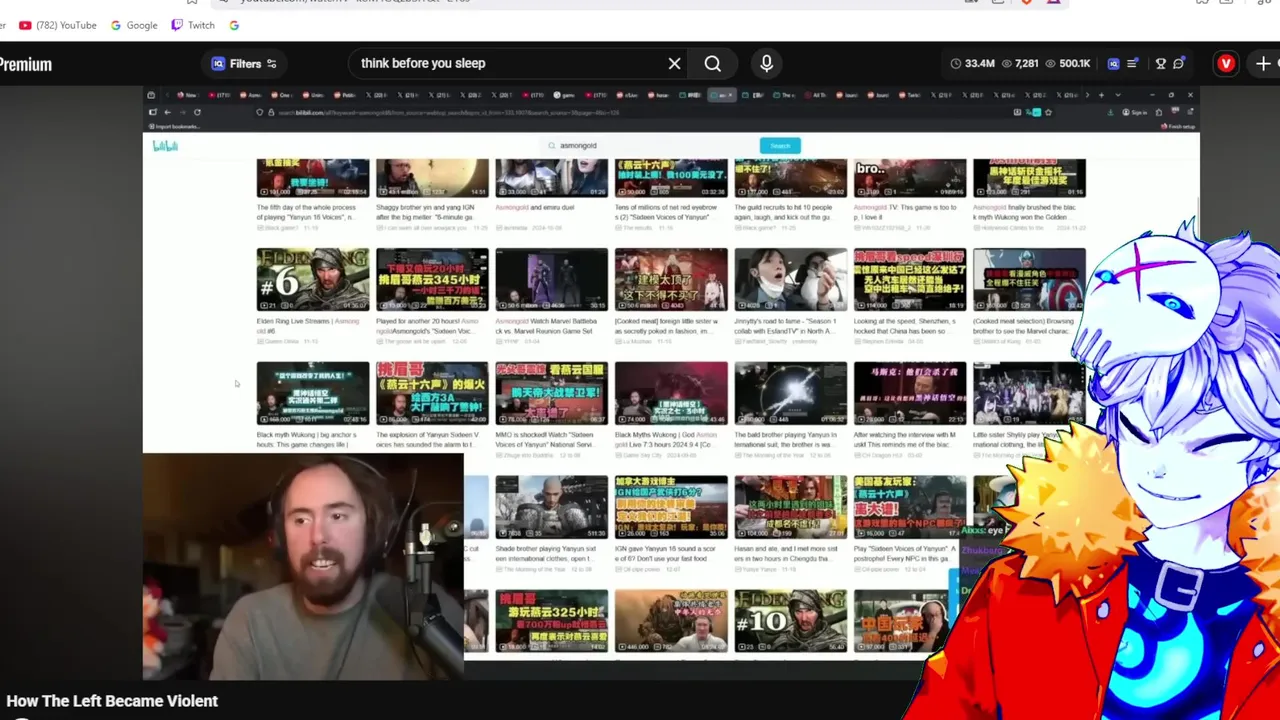Open the chat bubble icon in top bar
The image size is (1280, 720).
pyautogui.click(x=1179, y=64)
